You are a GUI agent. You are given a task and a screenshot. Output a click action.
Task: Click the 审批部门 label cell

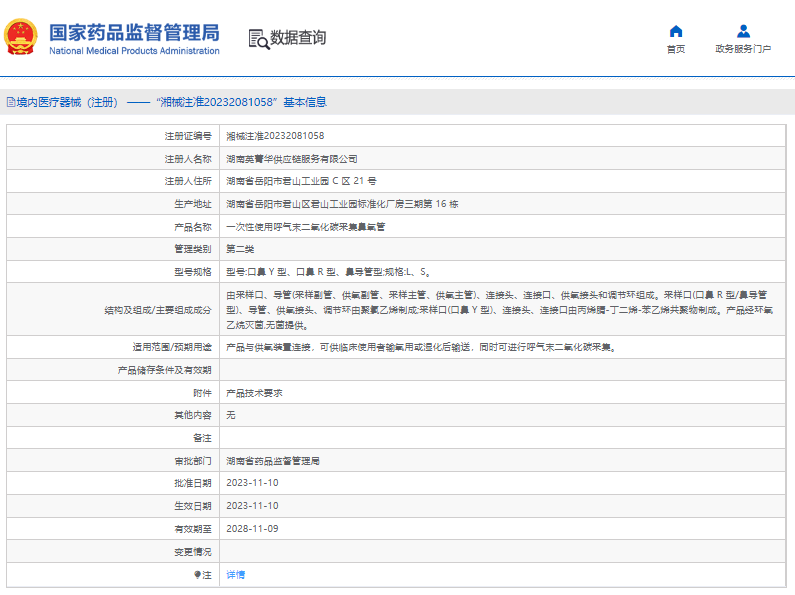(x=113, y=461)
